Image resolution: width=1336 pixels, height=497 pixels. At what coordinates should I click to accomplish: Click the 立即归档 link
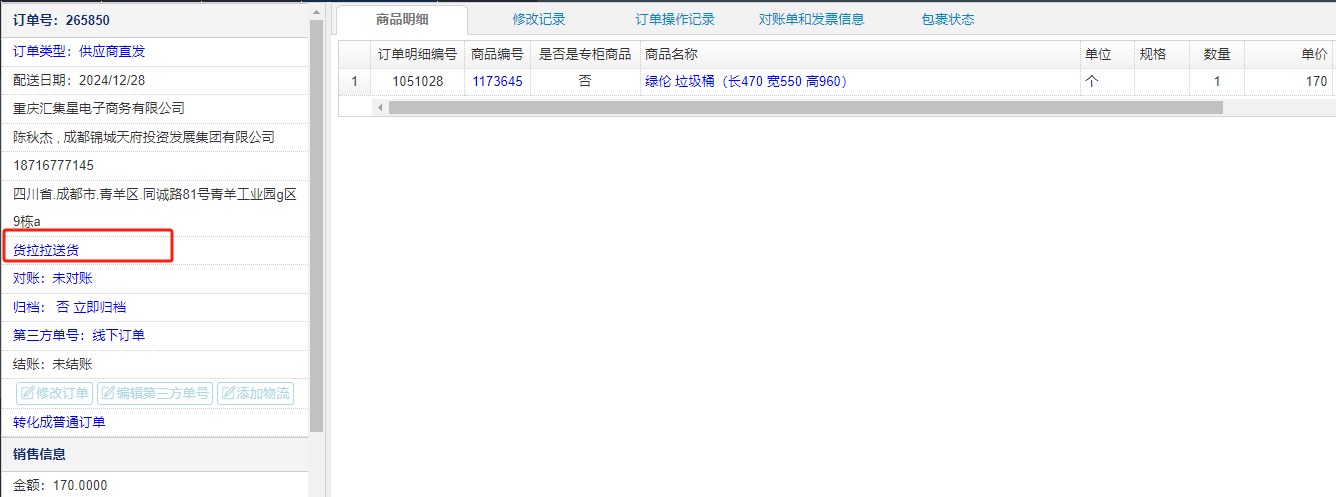(x=99, y=307)
